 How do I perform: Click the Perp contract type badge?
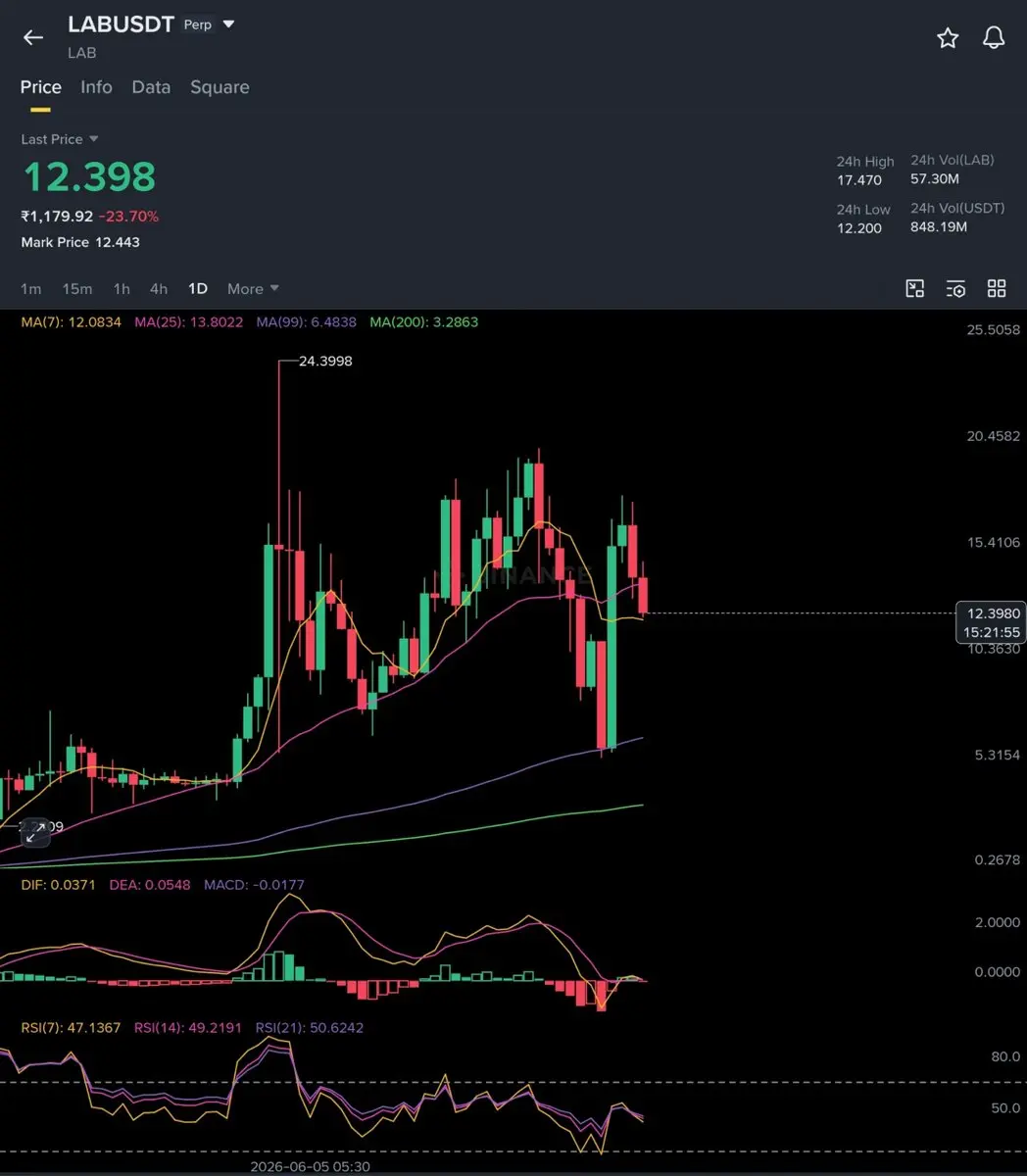tap(198, 24)
